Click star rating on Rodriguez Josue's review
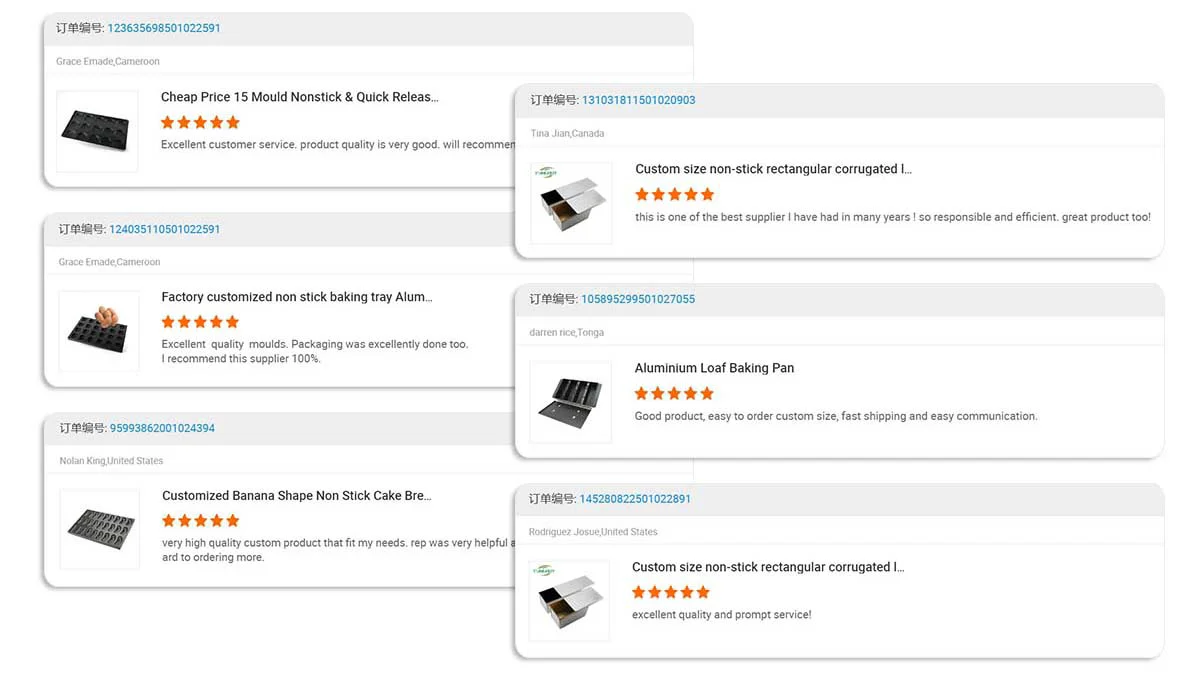This screenshot has width=1200, height=676. pyautogui.click(x=670, y=592)
